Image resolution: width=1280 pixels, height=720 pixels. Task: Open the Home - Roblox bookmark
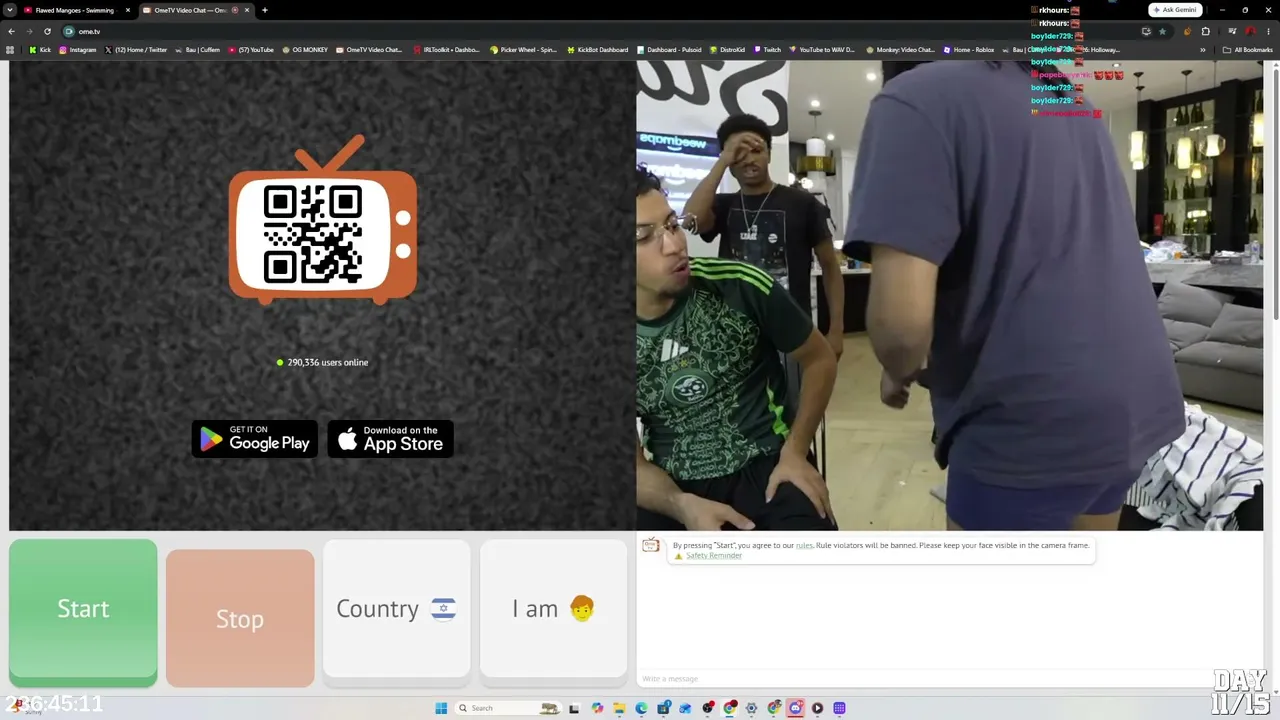[969, 50]
